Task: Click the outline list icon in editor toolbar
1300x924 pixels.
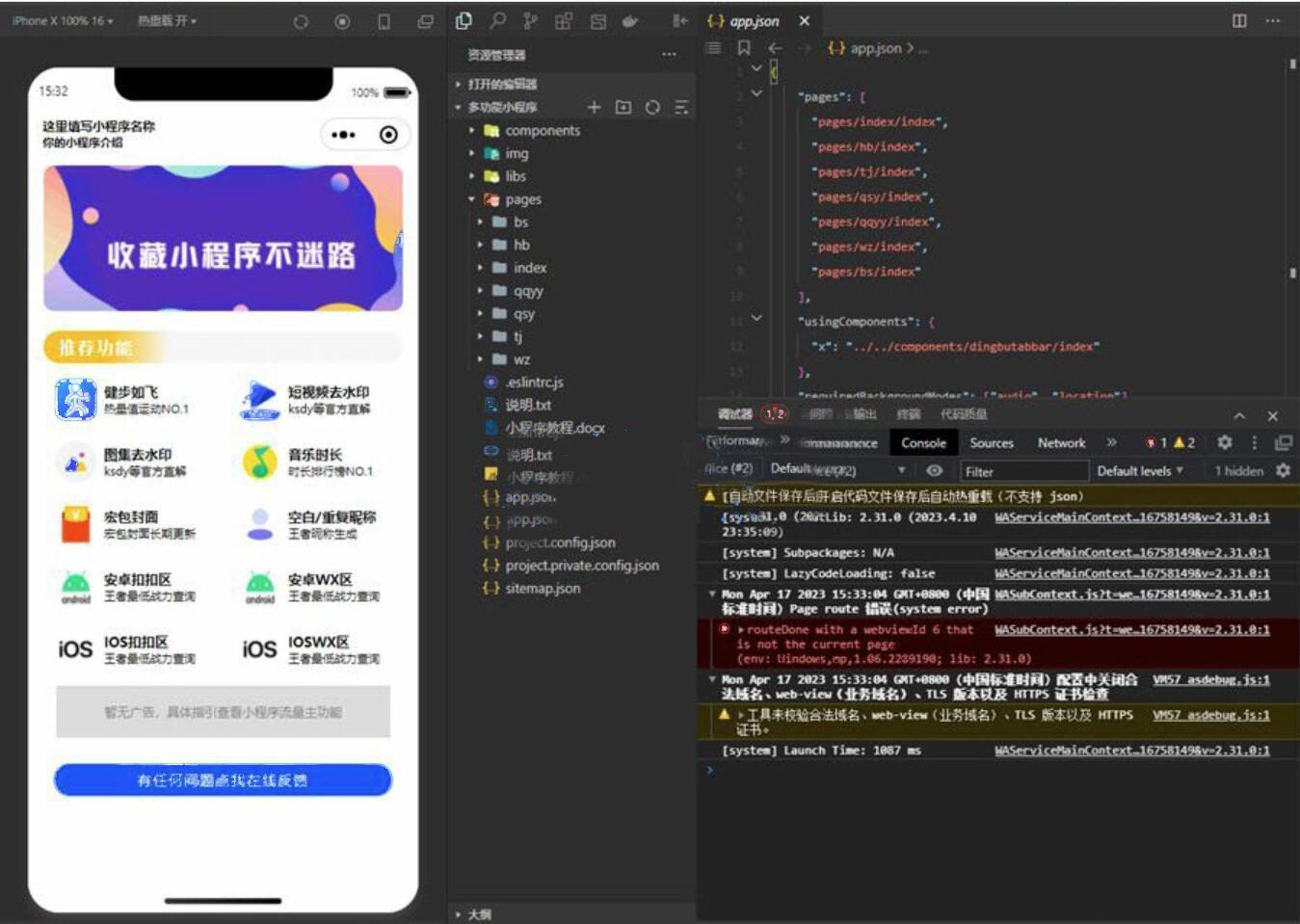Action: click(x=713, y=47)
